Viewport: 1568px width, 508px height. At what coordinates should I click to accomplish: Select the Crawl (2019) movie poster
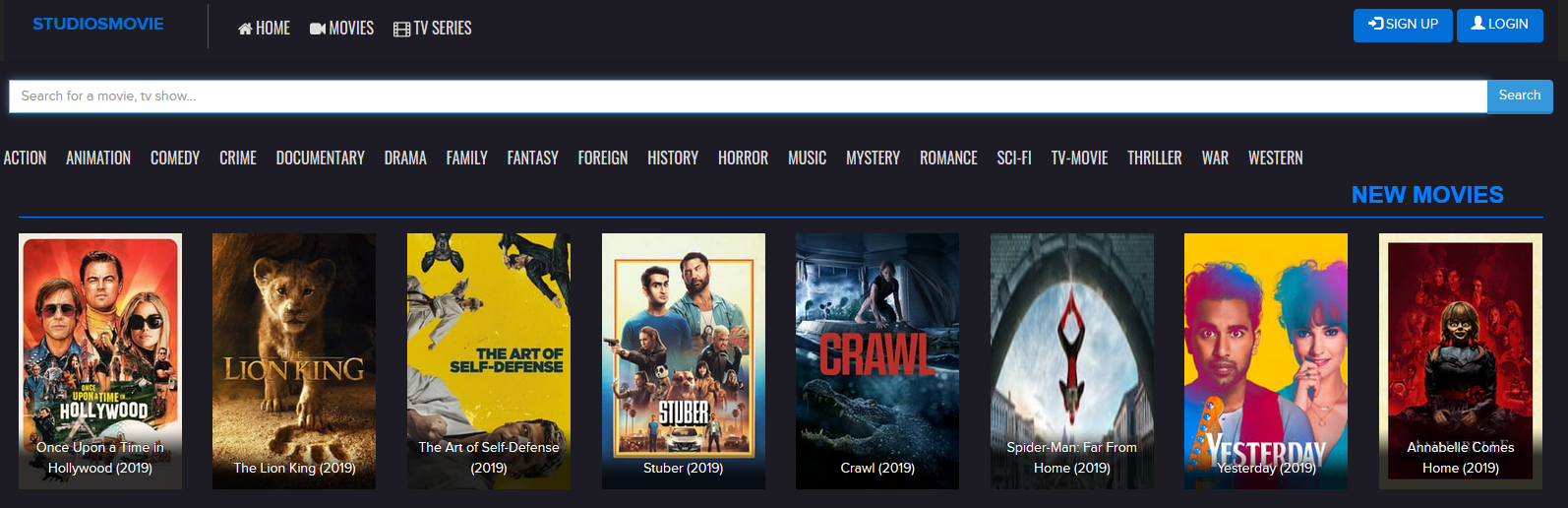tap(877, 360)
